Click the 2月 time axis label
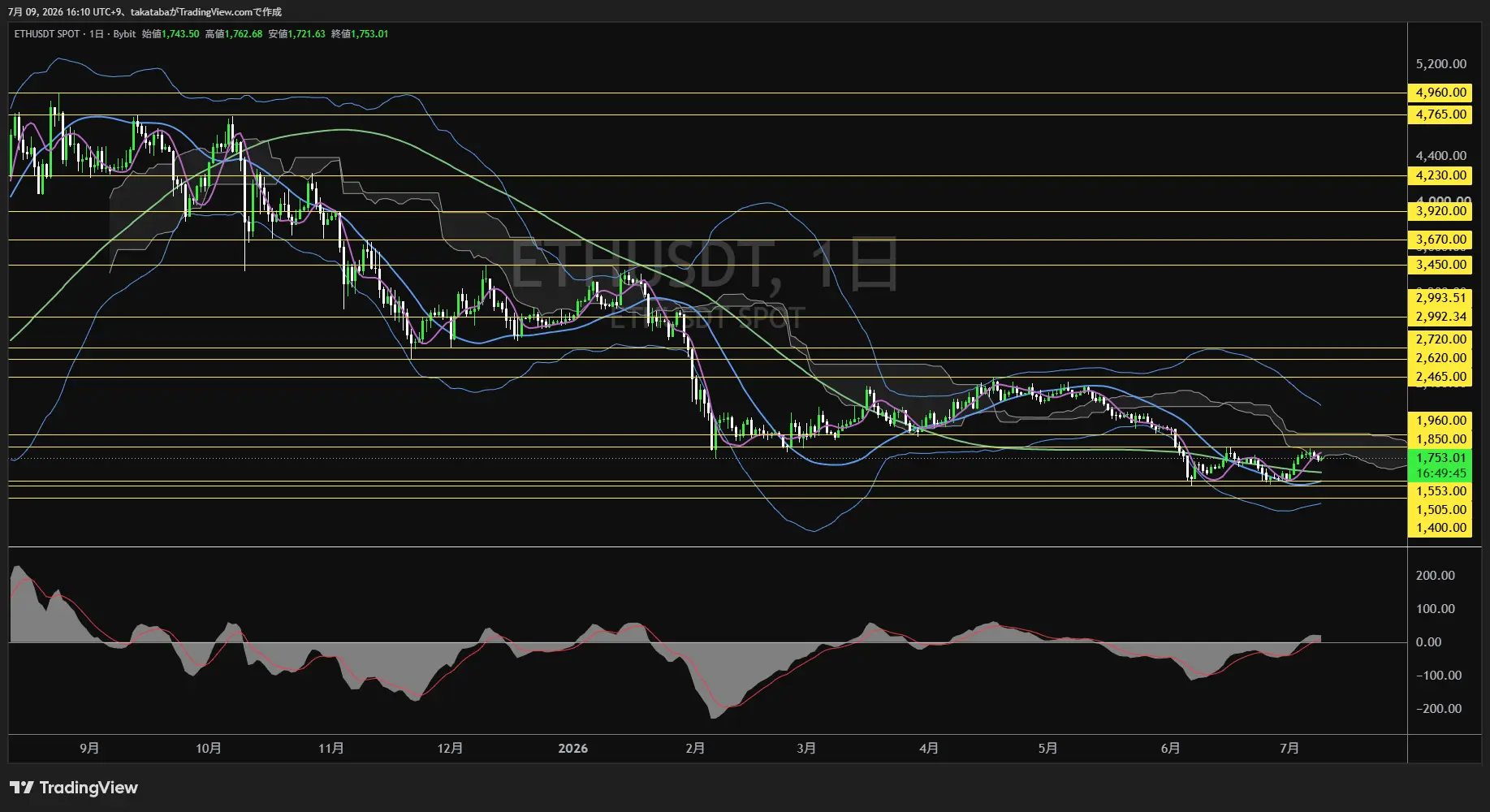 point(695,748)
